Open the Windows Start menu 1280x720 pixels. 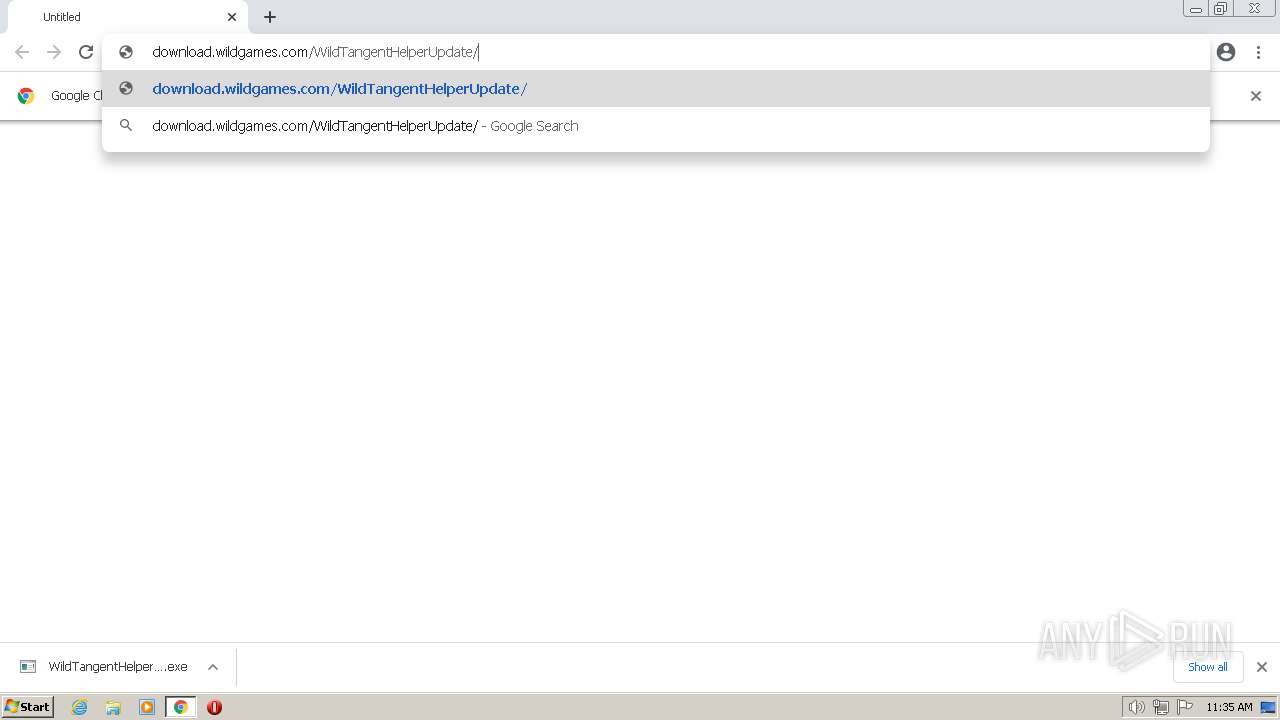(28, 707)
